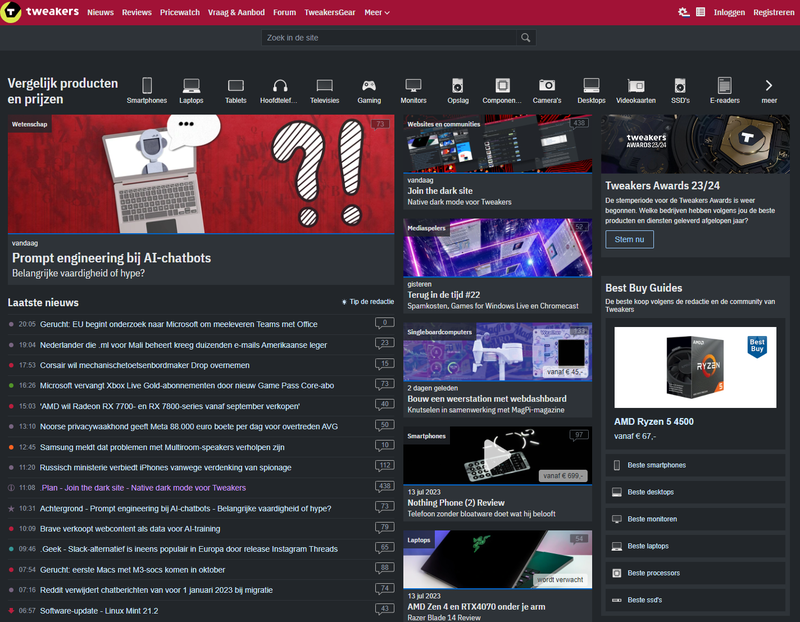
Task: Go to the Forum menu item
Action: [x=284, y=12]
